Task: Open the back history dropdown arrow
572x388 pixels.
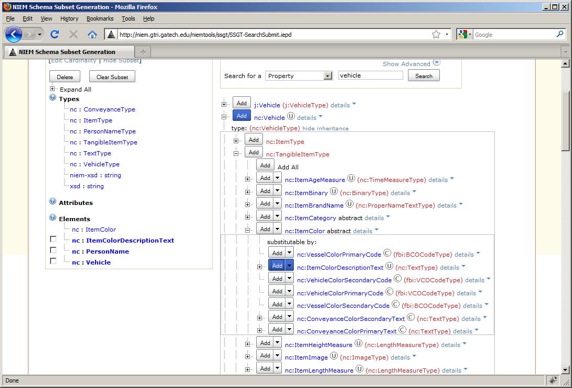Action: click(x=39, y=35)
